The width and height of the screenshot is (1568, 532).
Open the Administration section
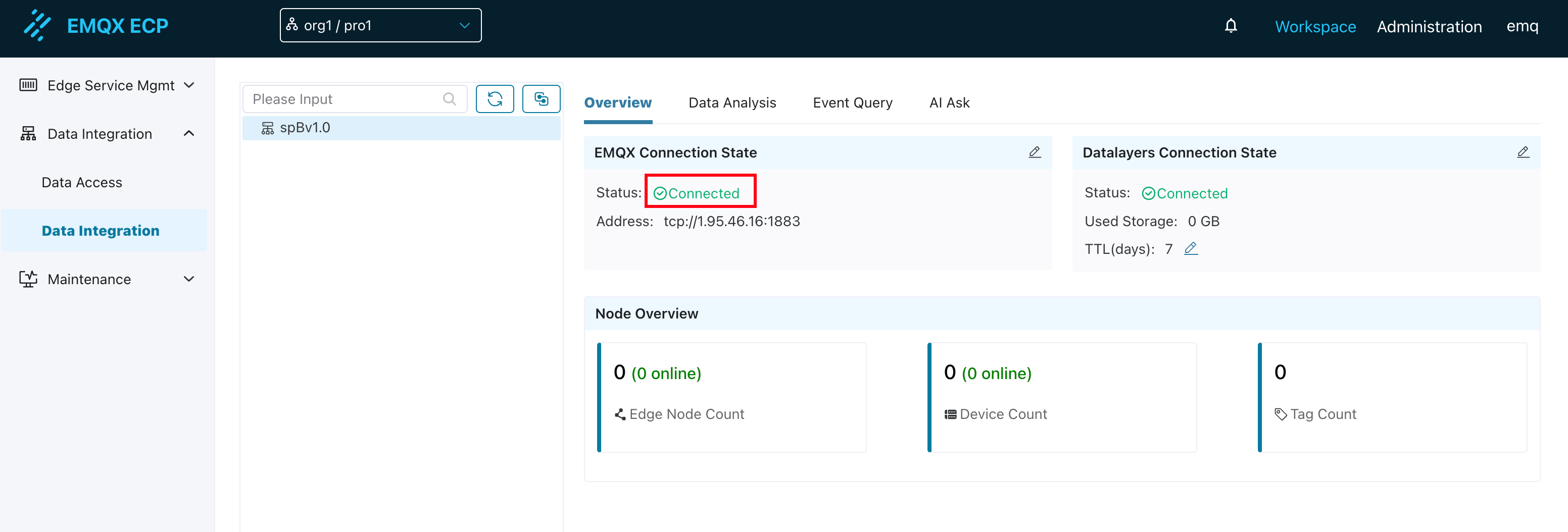[1429, 27]
